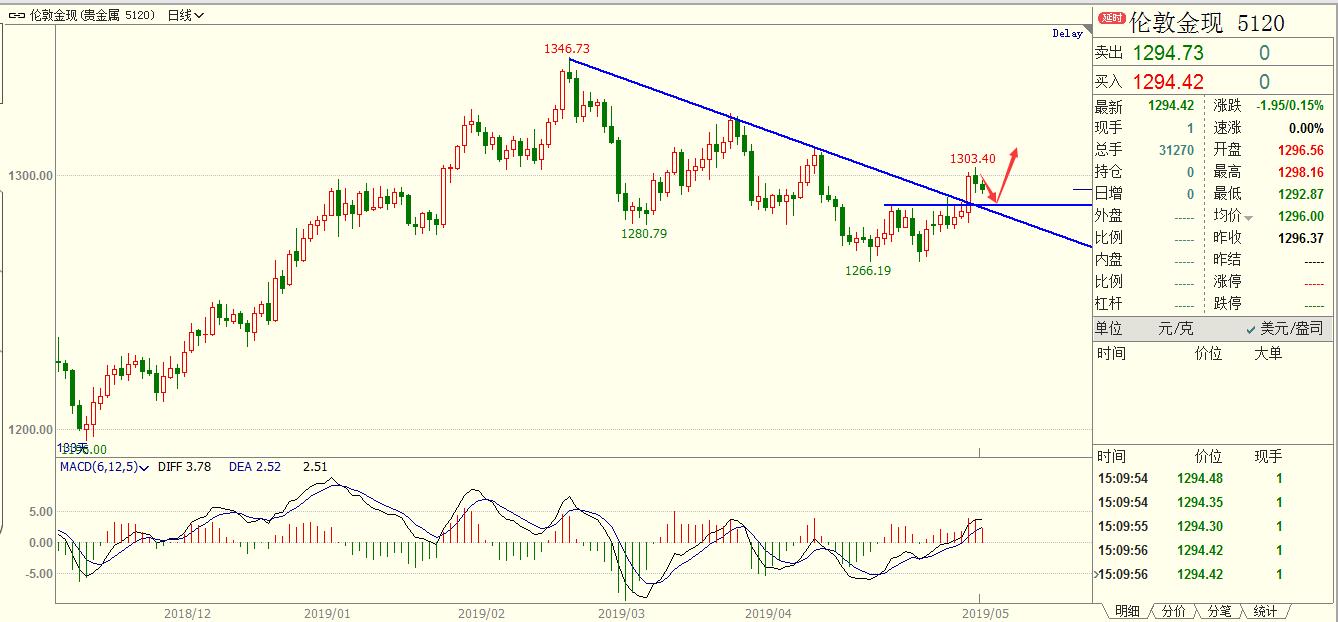This screenshot has height=622, width=1338.
Task: Click the small arrow beside 均价
Action: pos(1248,217)
